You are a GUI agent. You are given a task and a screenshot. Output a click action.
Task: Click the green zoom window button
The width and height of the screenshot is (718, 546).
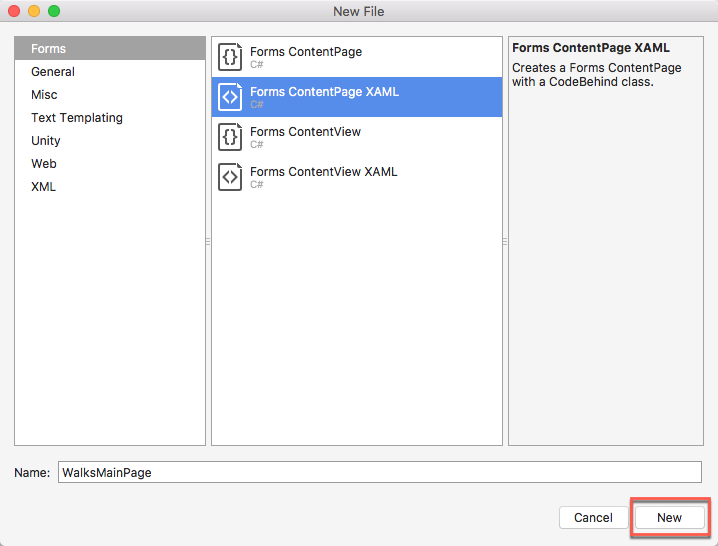click(x=54, y=11)
